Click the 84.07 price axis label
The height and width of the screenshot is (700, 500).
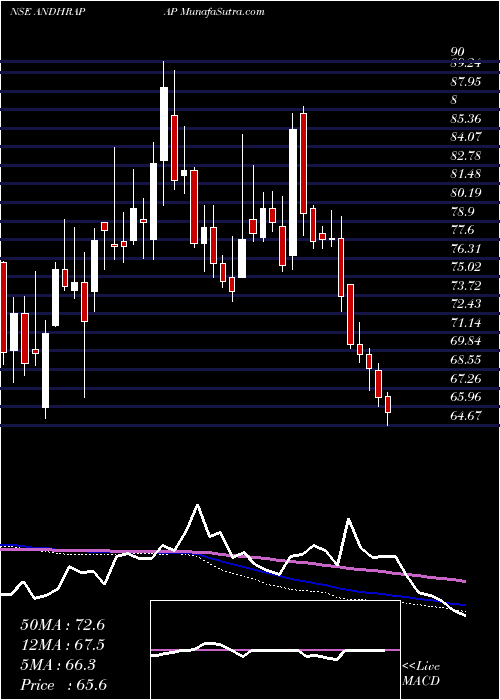pyautogui.click(x=466, y=137)
